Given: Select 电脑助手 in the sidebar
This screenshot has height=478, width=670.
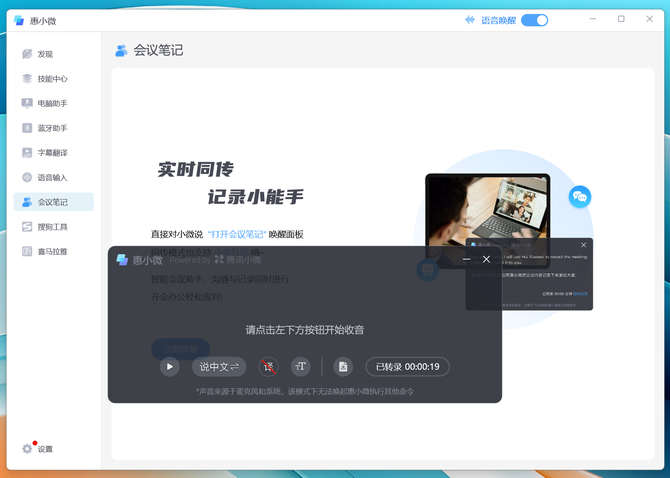Looking at the screenshot, I should coord(44,103).
